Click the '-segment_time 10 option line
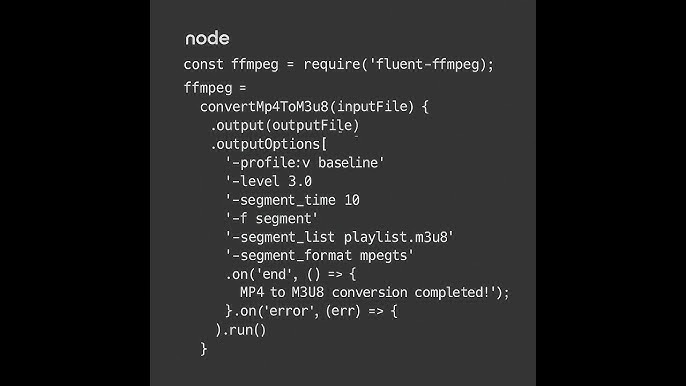This screenshot has width=686, height=386. click(292, 200)
